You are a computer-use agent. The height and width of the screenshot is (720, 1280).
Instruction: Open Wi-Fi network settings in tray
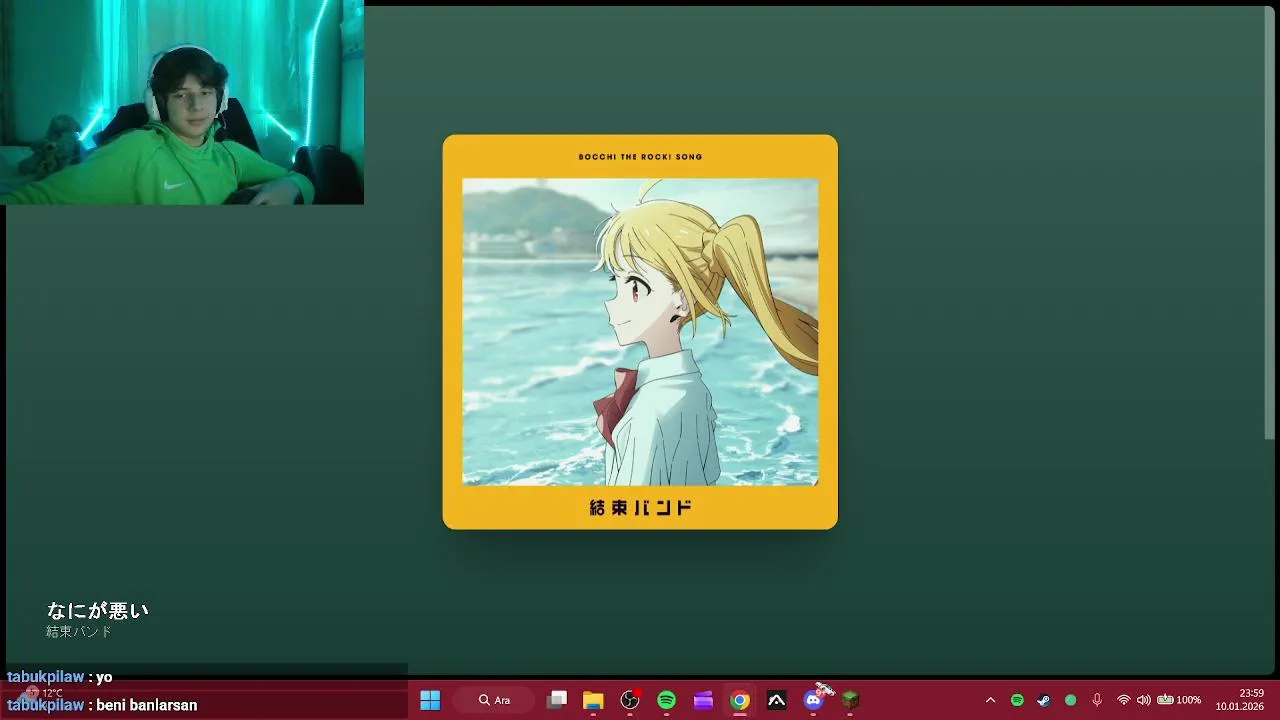click(1124, 700)
